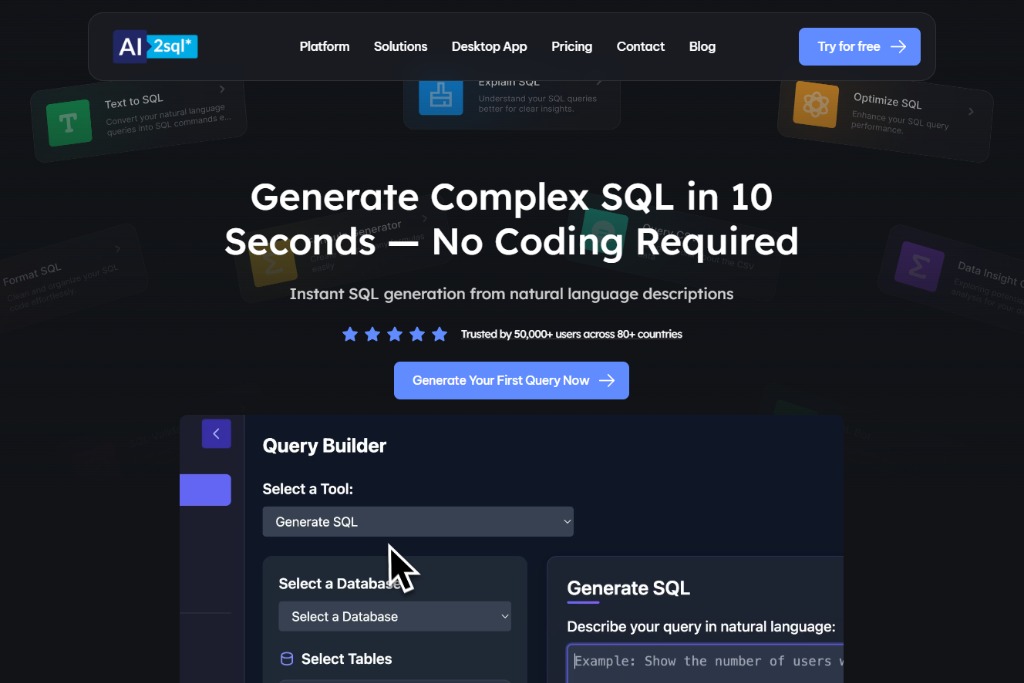Collapse the sidebar with the back chevron
Screen dimensions: 1024x683
click(x=216, y=433)
